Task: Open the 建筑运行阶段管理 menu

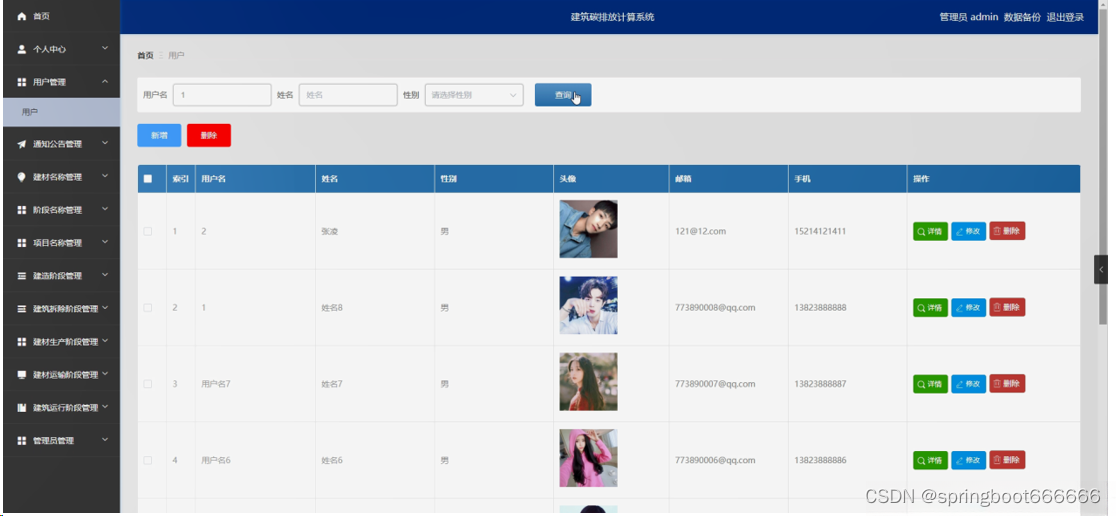Action: [x=61, y=408]
